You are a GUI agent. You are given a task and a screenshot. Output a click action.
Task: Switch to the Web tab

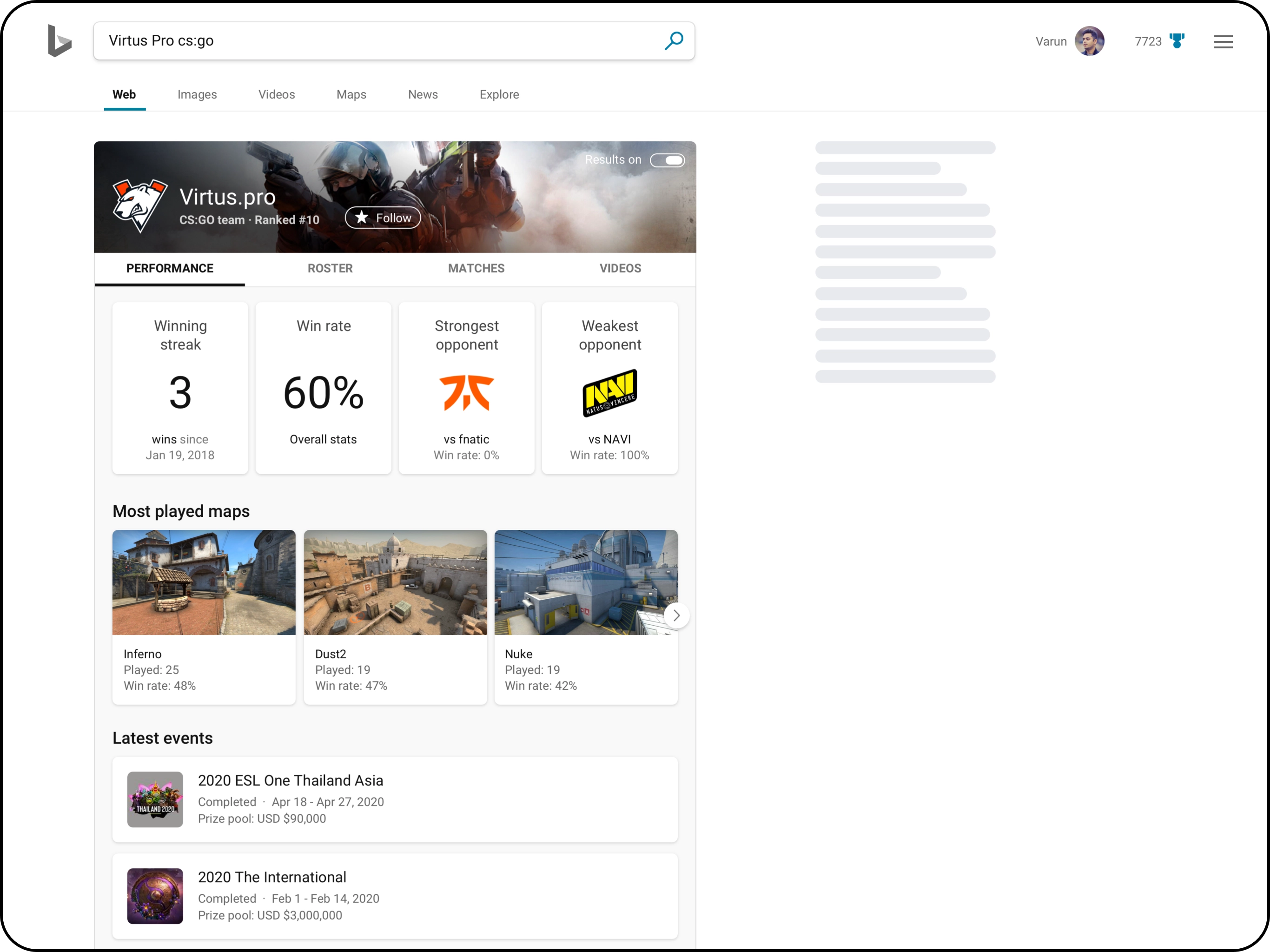click(x=124, y=94)
